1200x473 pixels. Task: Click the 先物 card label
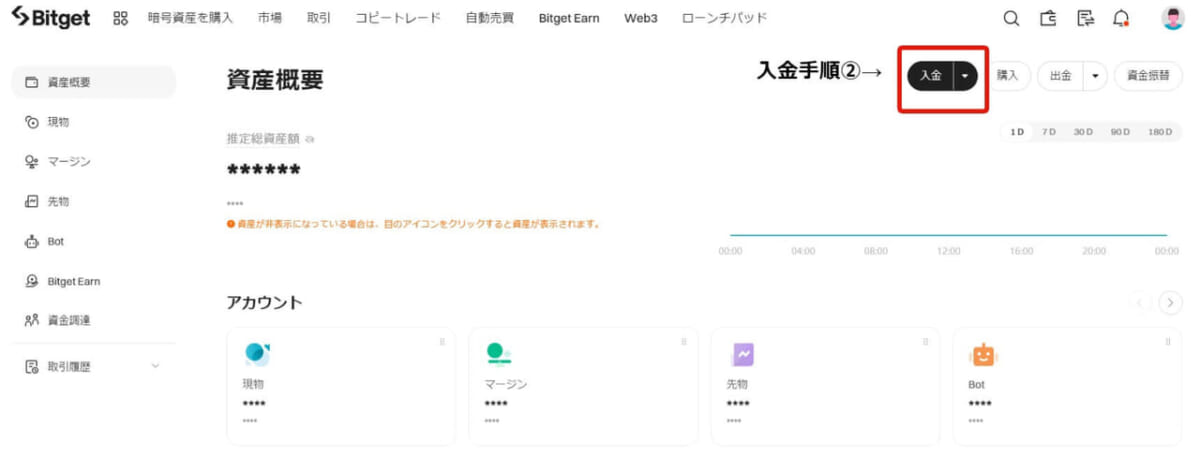pos(737,384)
